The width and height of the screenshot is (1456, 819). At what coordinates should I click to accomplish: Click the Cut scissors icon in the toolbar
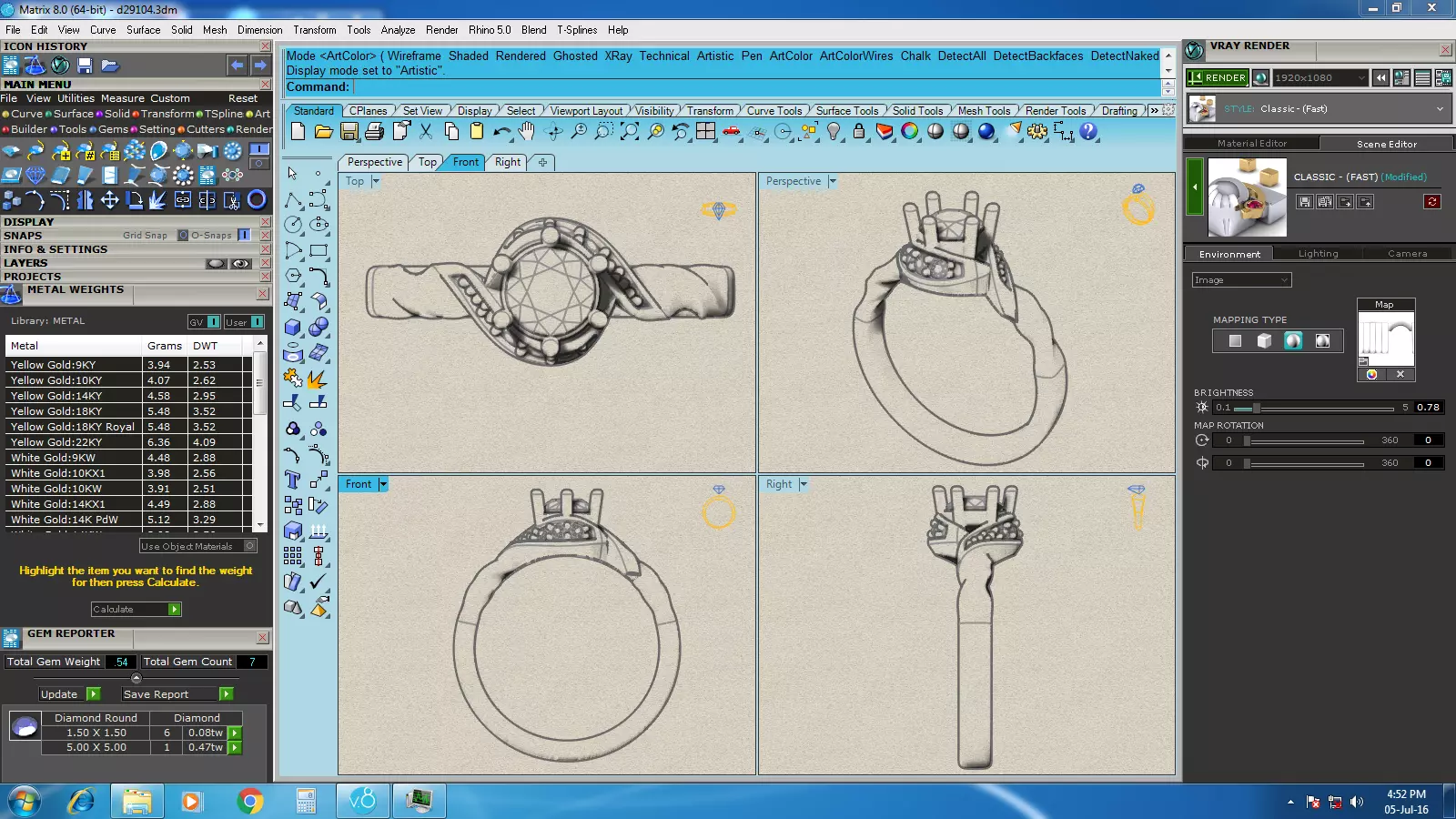[425, 132]
